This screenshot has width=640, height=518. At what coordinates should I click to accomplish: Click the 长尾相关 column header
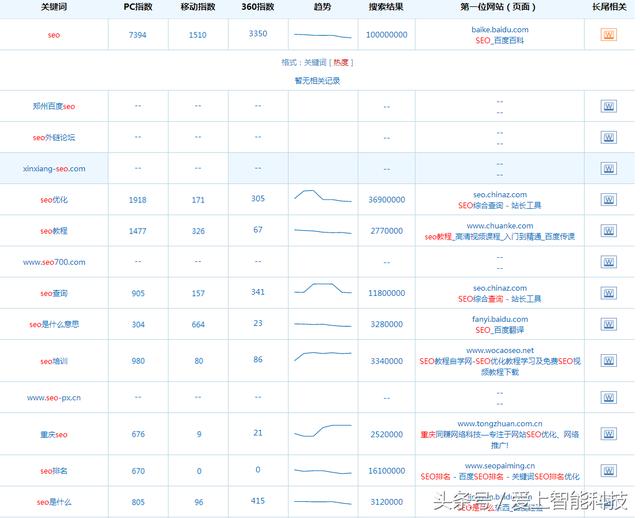click(x=609, y=7)
